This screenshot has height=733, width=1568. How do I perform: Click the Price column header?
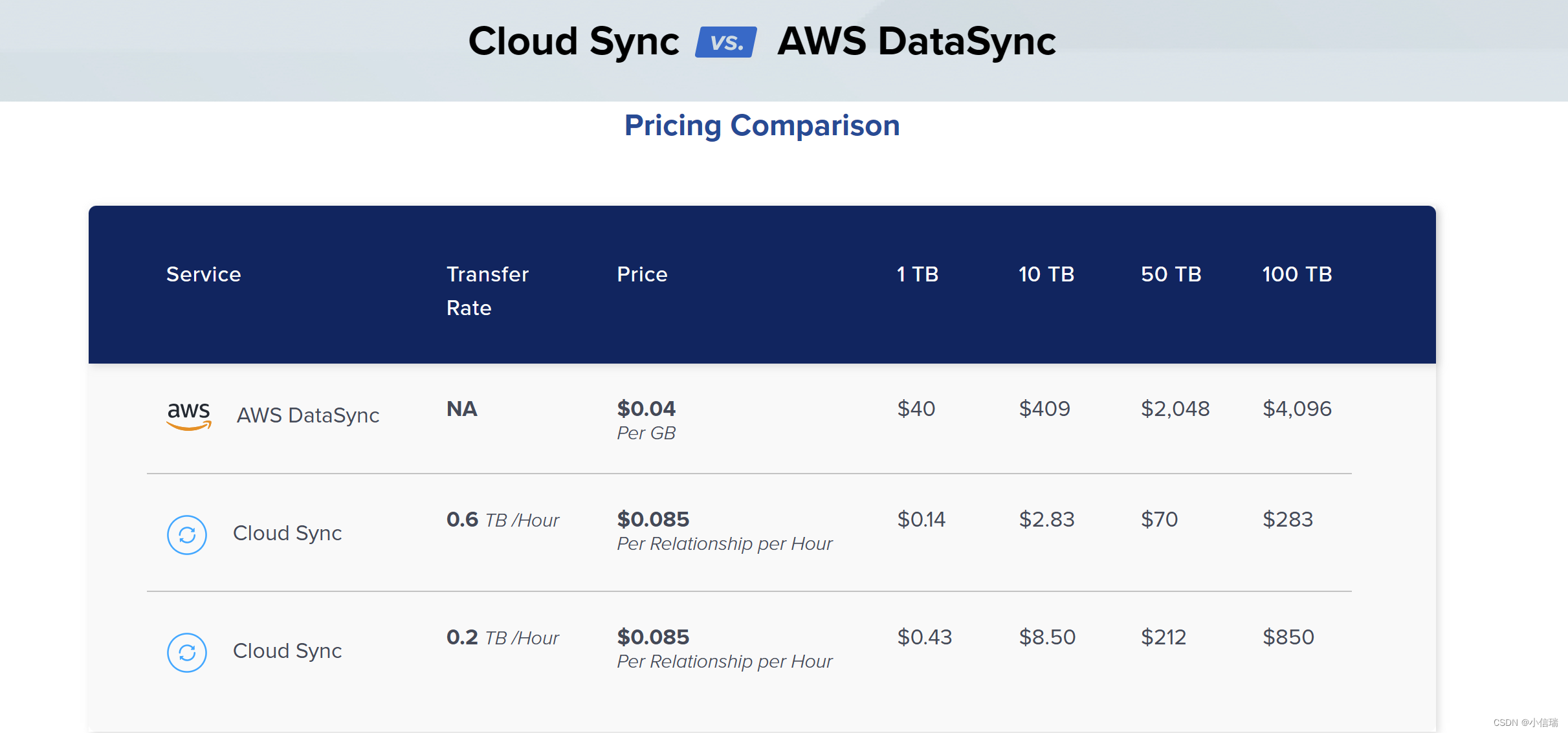click(x=642, y=274)
